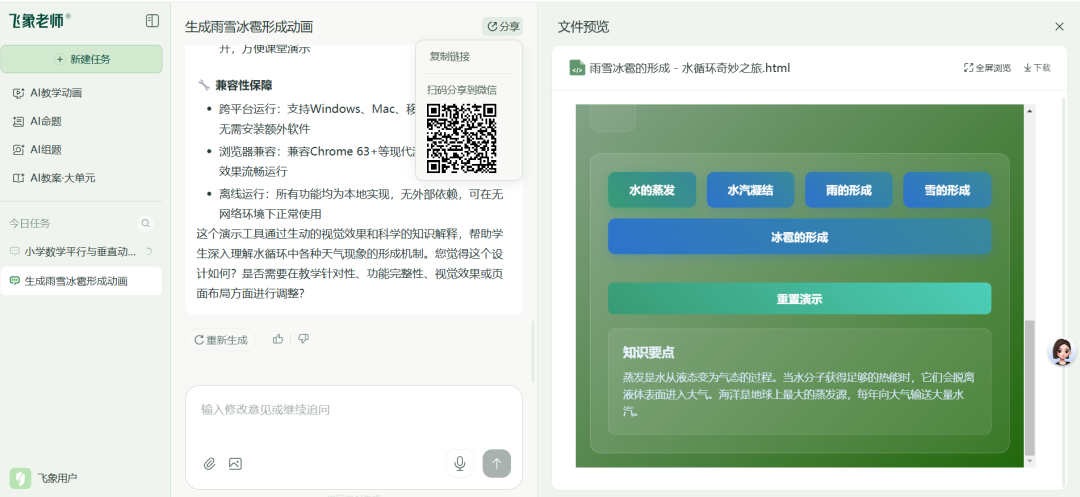
Task: Click the 新建任务 button
Action: (82, 59)
